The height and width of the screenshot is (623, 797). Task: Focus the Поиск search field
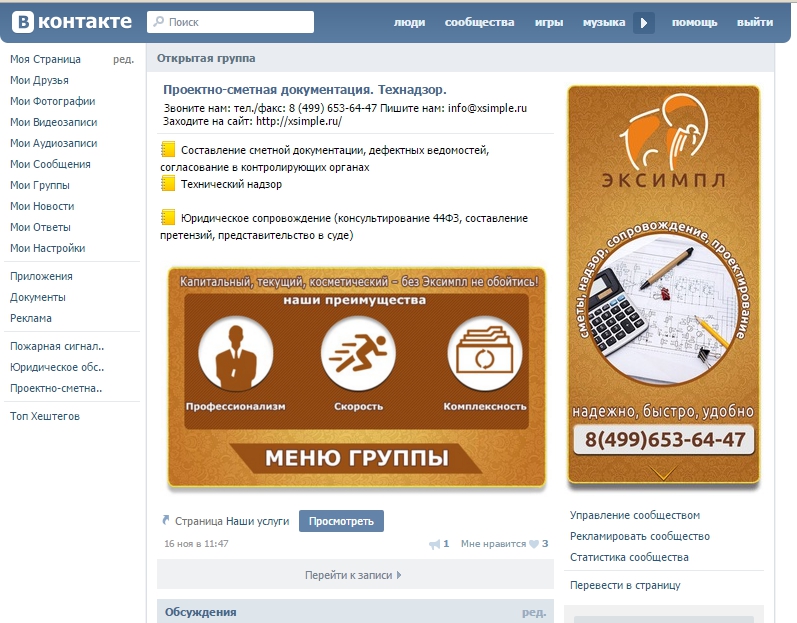pos(230,22)
